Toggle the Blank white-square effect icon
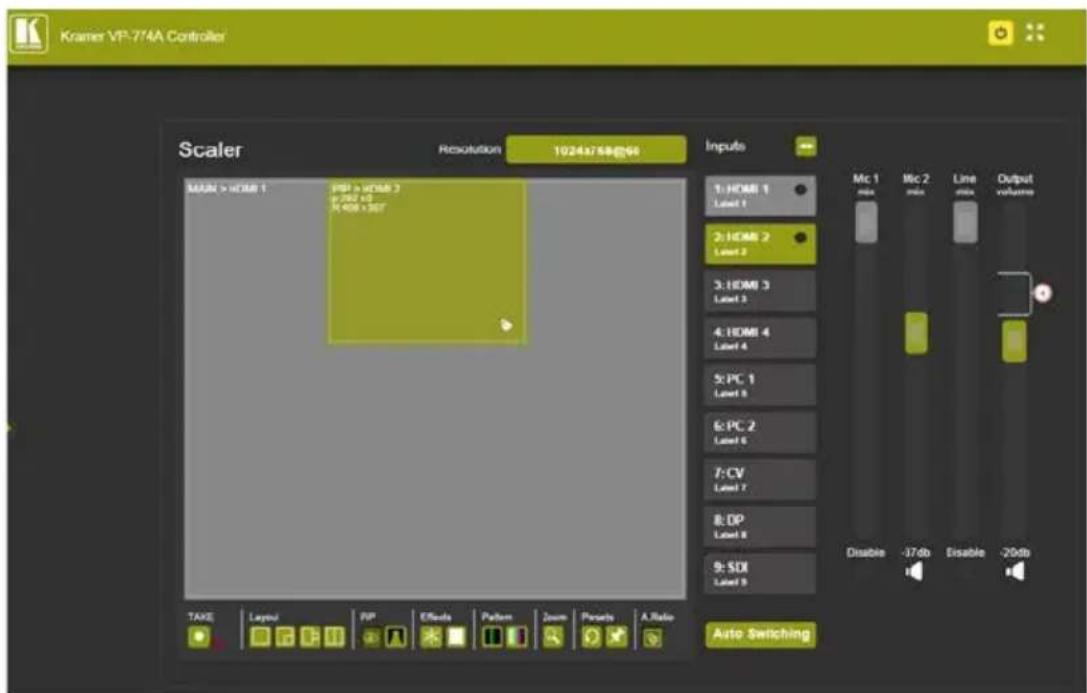 point(456,636)
